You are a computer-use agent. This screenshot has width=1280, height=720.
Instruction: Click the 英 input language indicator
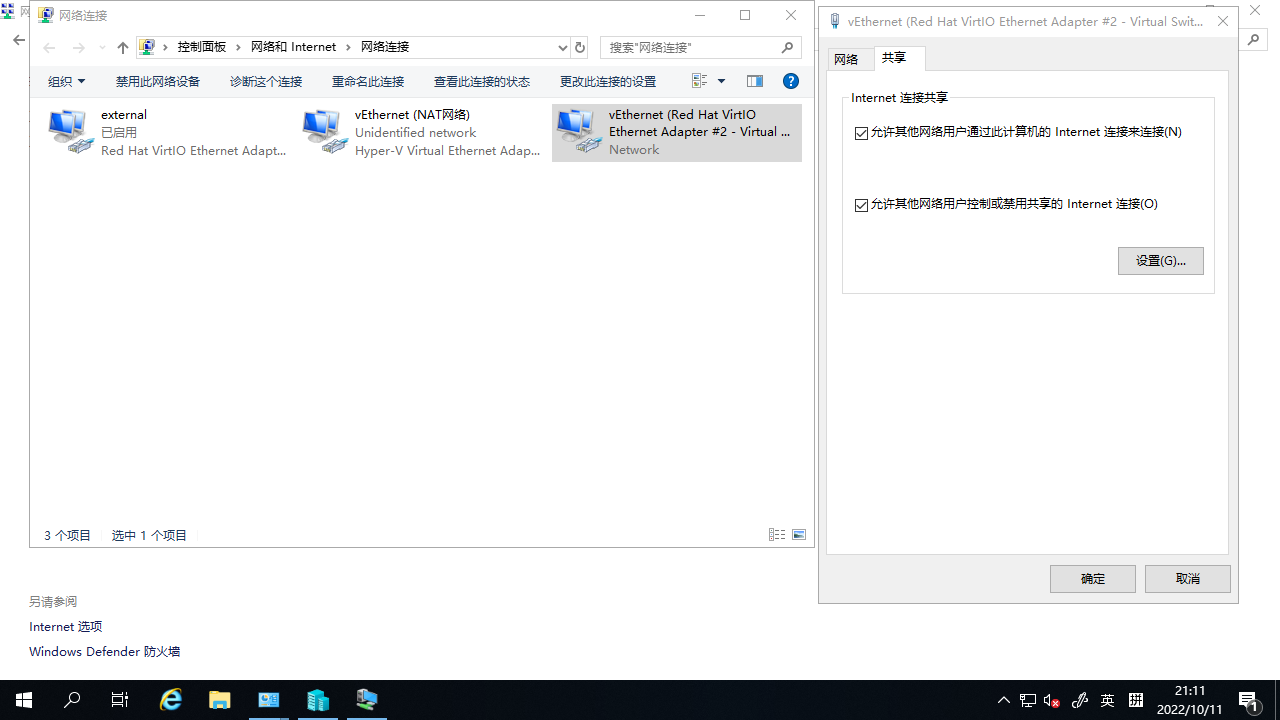tap(1108, 700)
